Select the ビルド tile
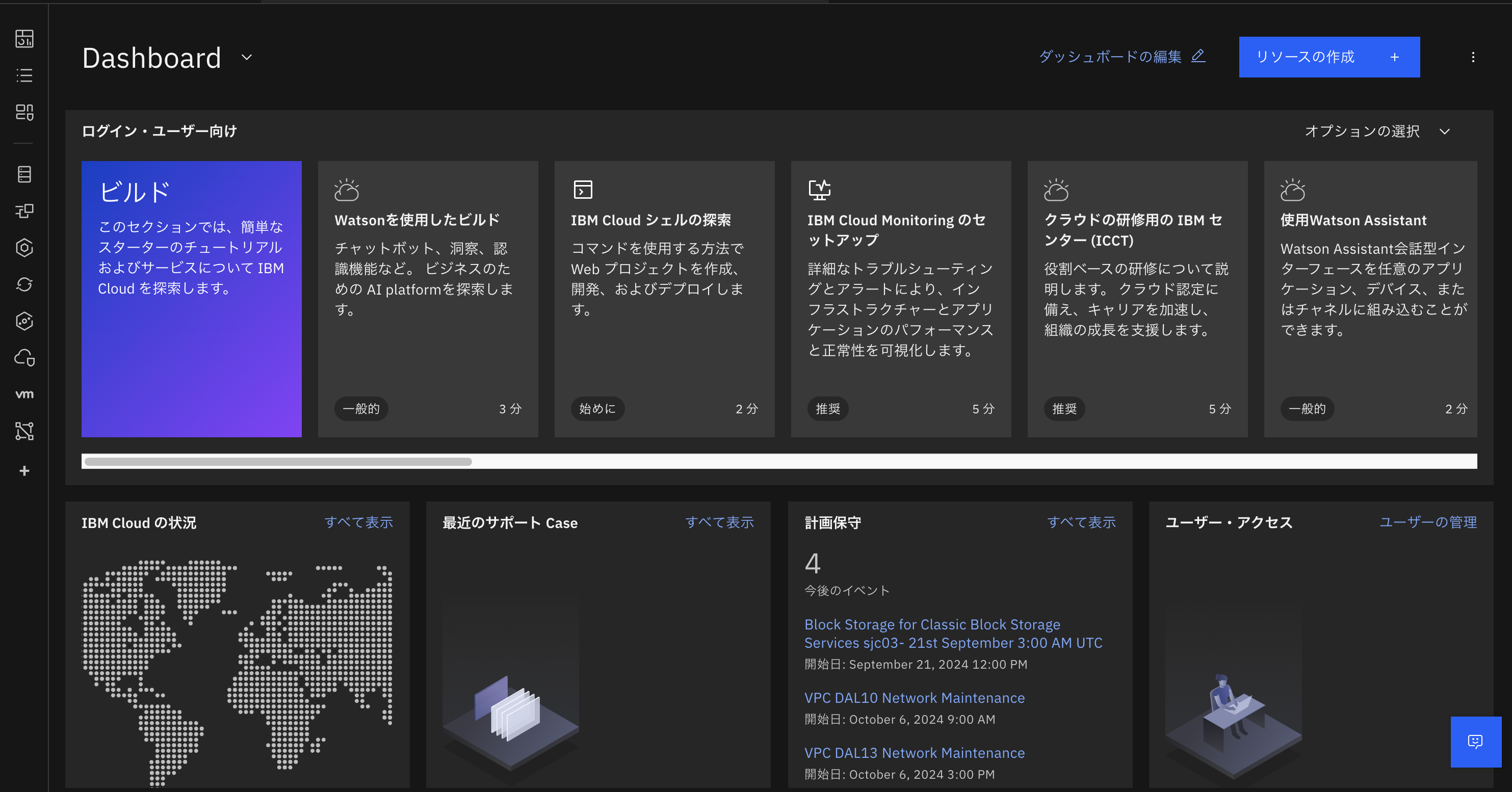The image size is (1512, 792). click(x=191, y=299)
